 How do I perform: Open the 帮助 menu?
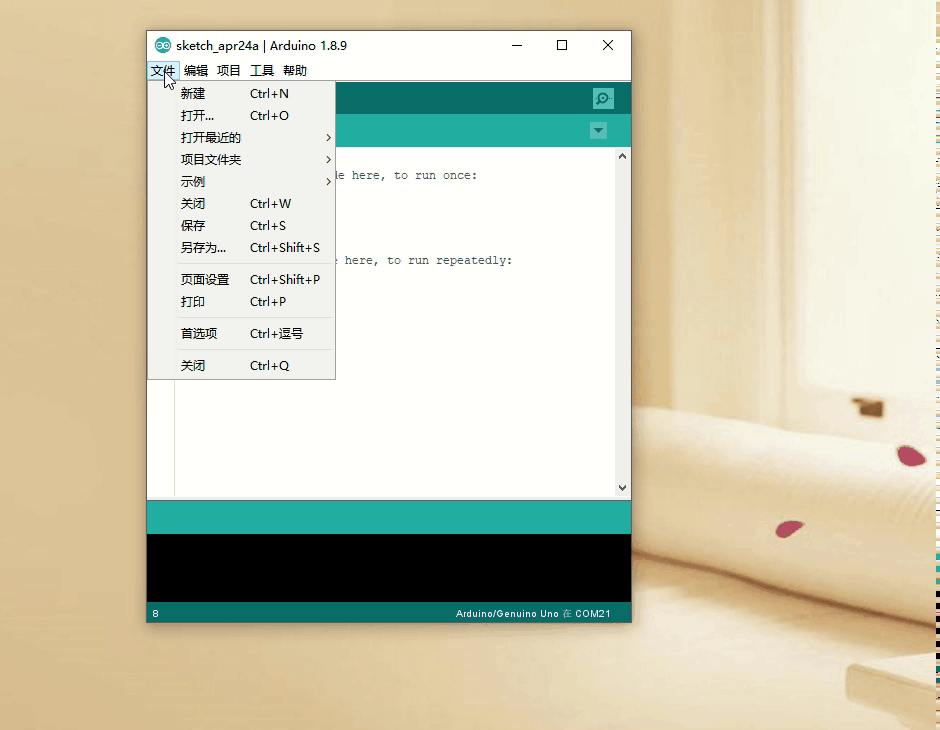click(x=295, y=71)
